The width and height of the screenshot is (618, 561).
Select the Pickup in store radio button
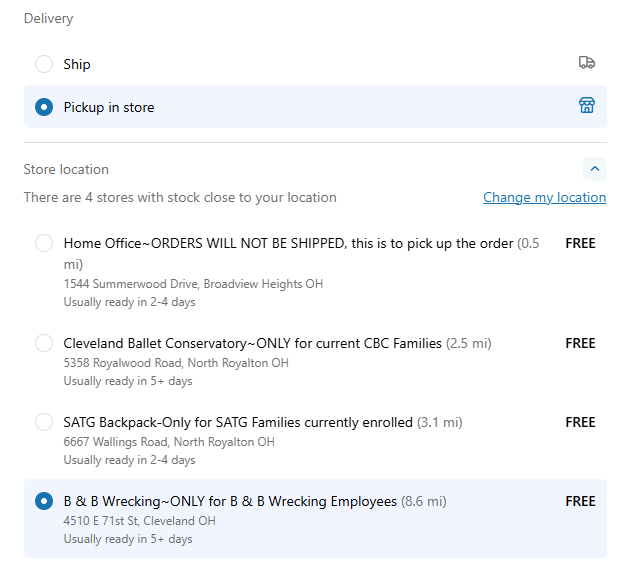click(44, 107)
